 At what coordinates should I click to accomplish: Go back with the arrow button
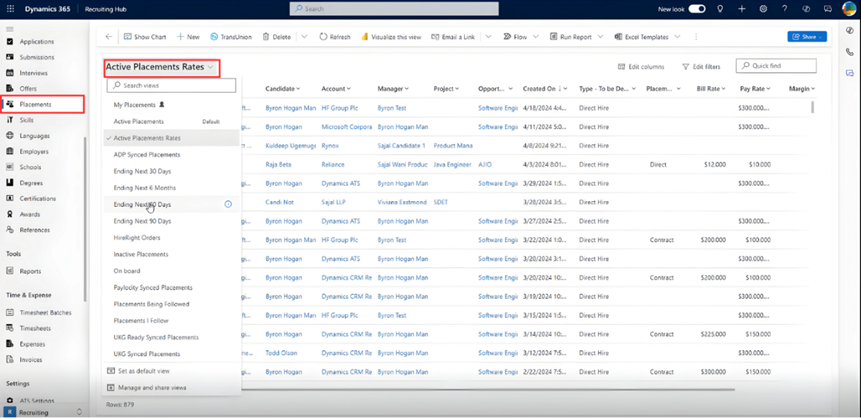click(x=109, y=37)
